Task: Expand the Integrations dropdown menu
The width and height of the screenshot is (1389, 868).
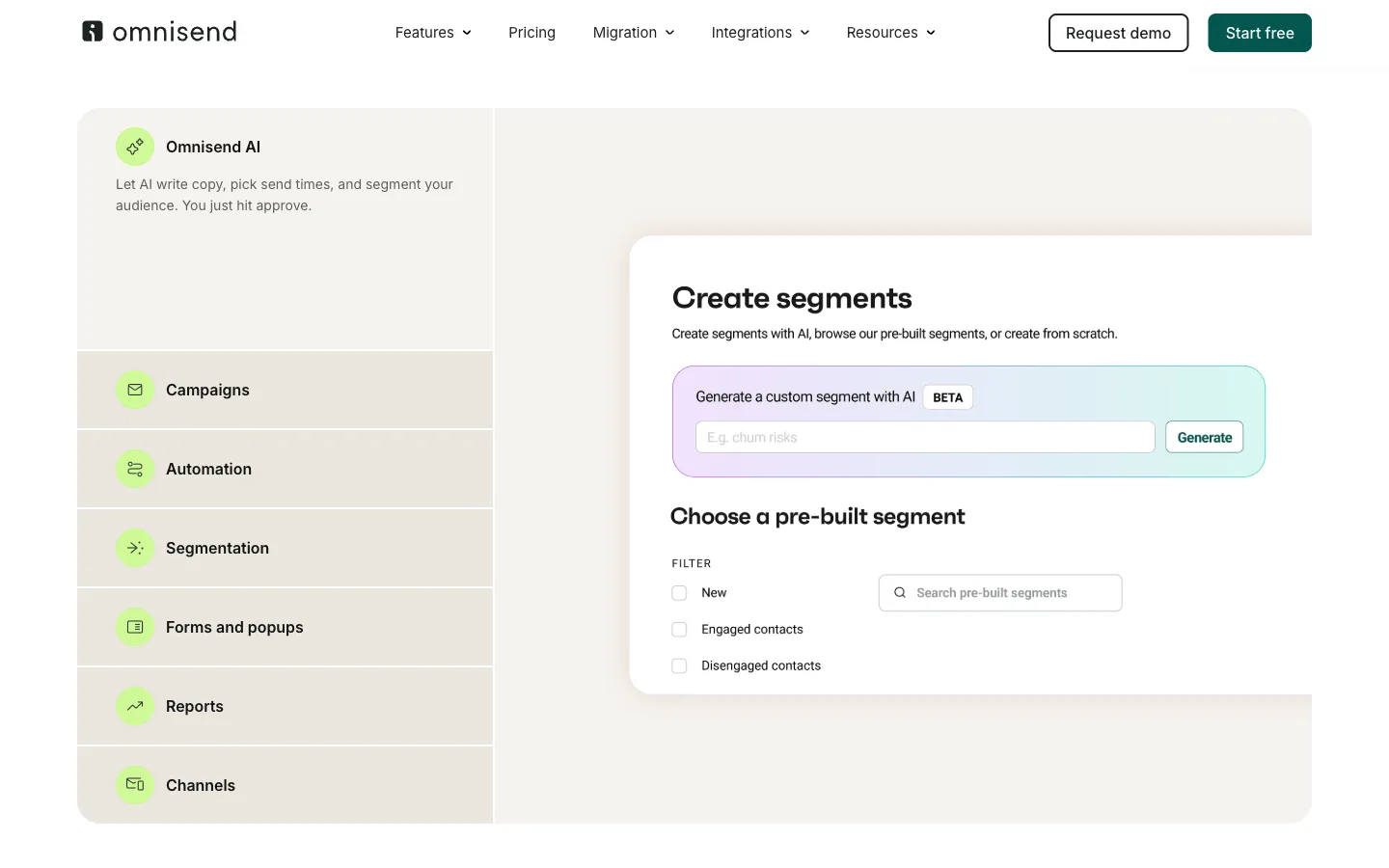Action: [760, 33]
